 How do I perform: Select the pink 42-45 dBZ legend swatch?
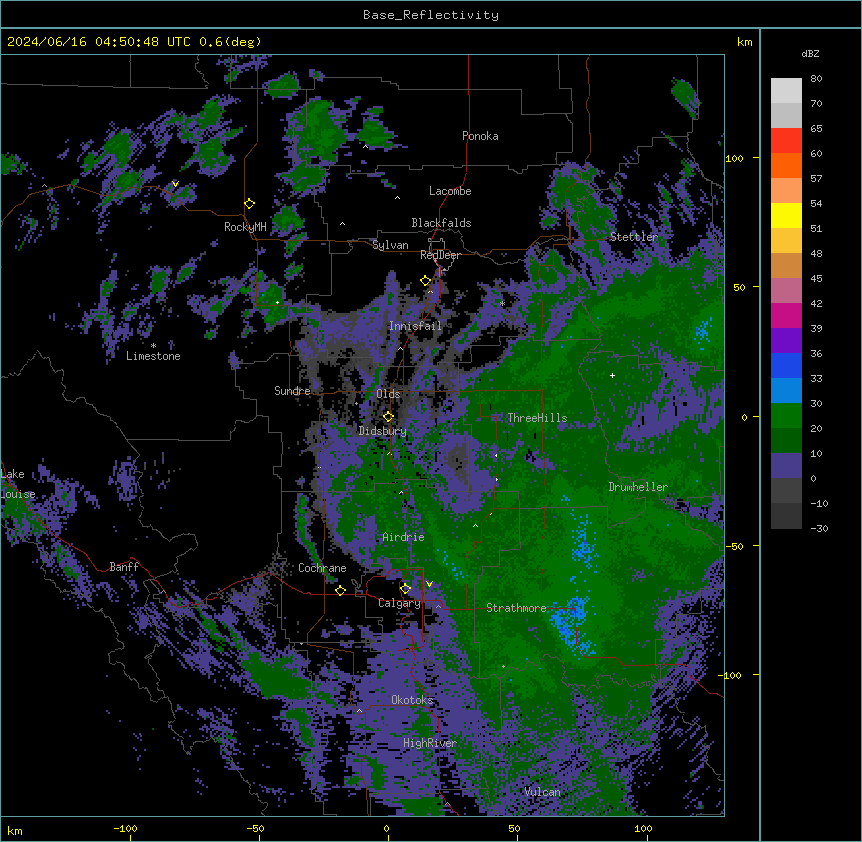pos(786,291)
